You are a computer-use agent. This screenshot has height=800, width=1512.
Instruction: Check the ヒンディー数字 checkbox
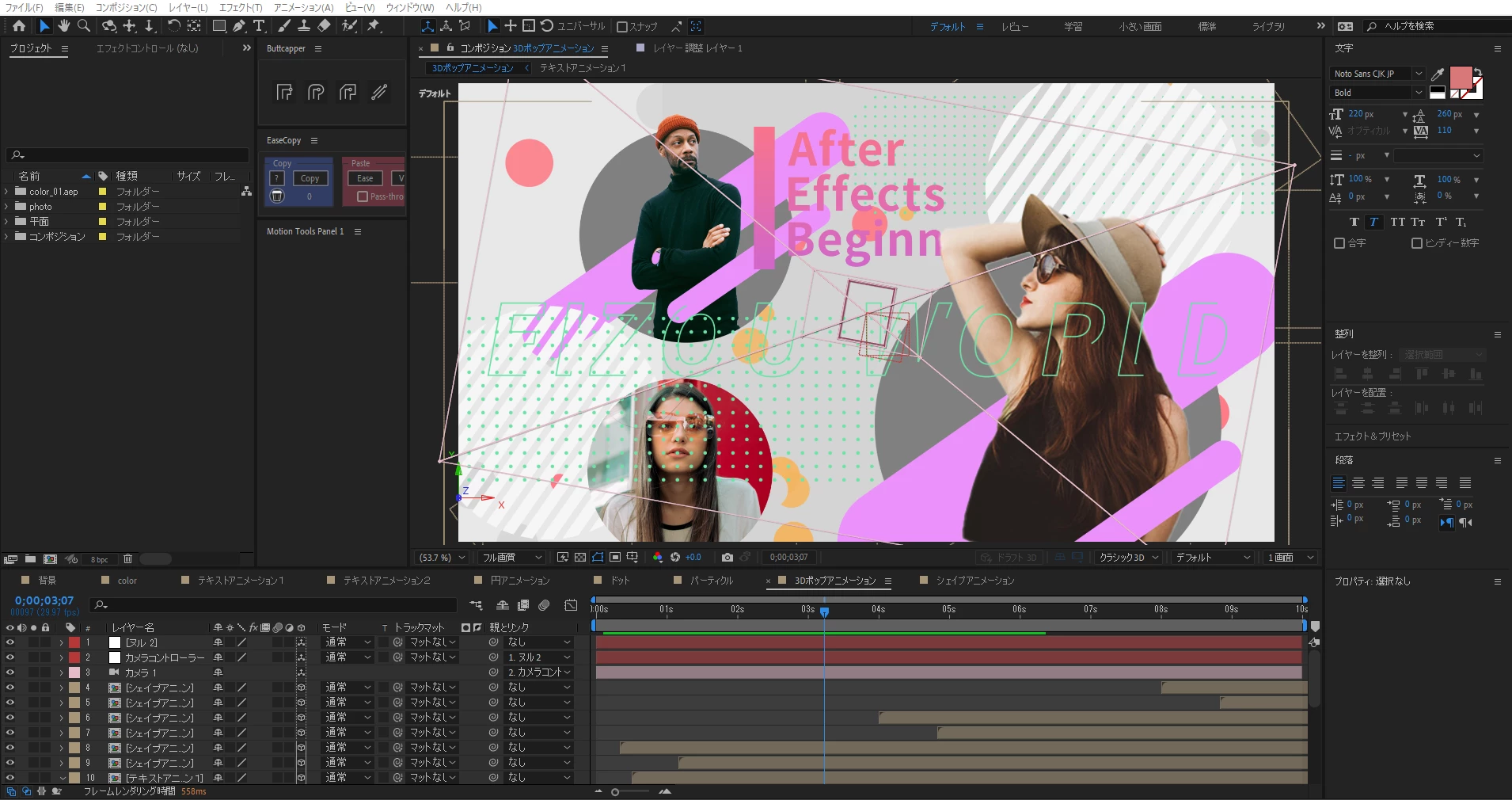pyautogui.click(x=1417, y=243)
